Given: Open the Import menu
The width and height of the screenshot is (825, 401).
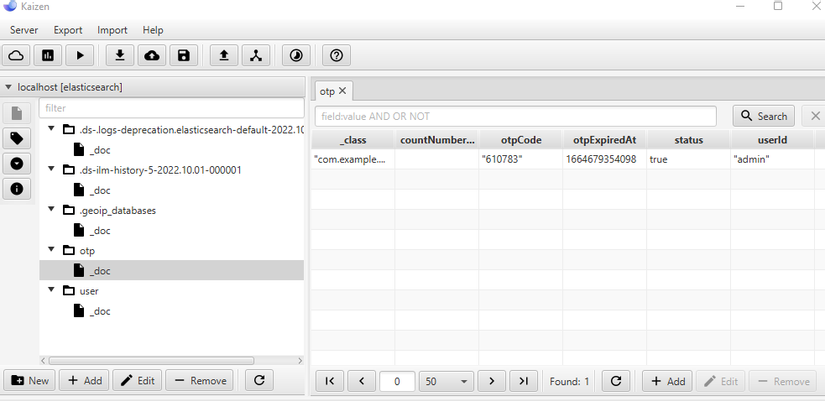Looking at the screenshot, I should tap(112, 30).
